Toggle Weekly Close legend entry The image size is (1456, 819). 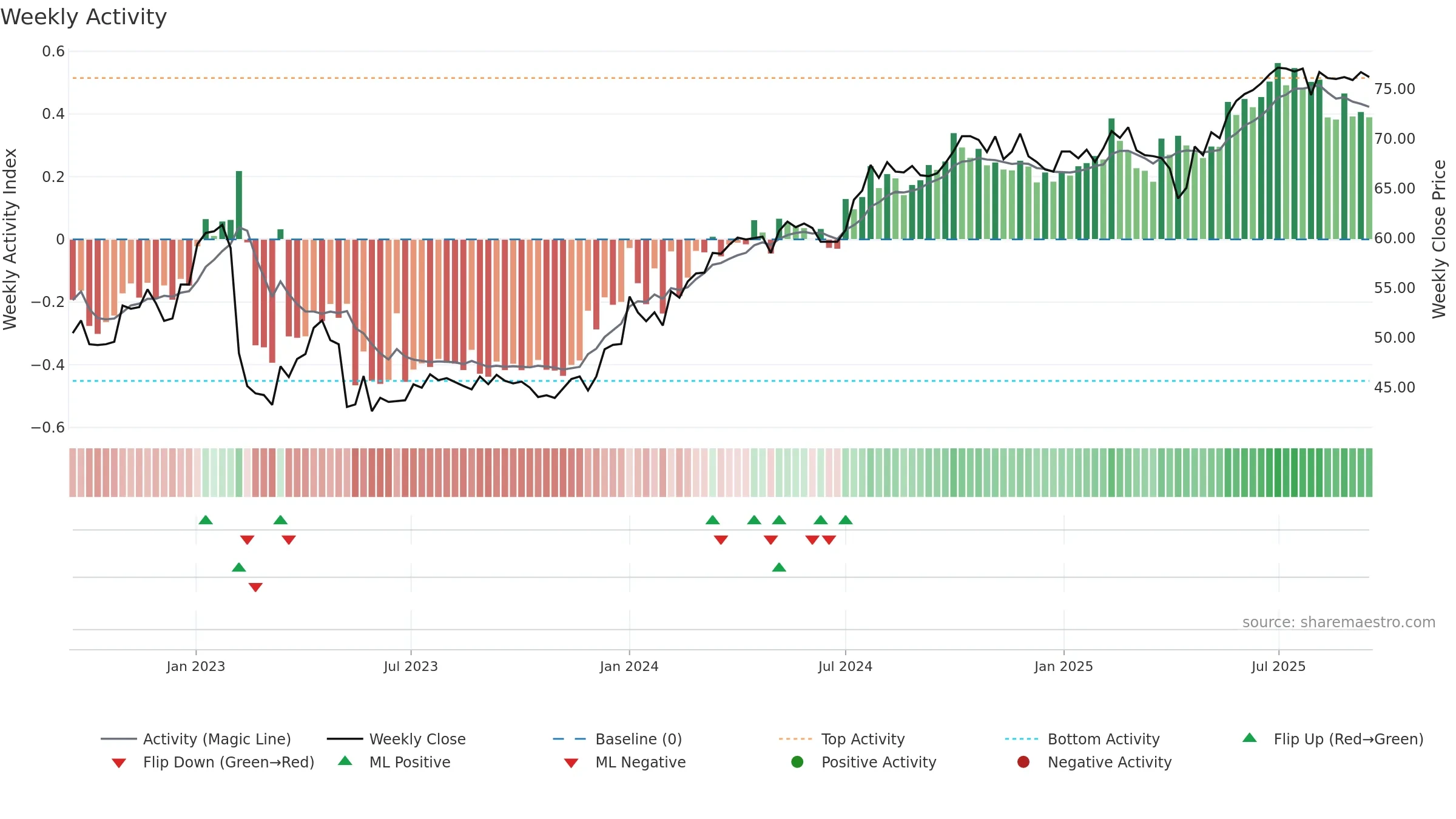(396, 739)
